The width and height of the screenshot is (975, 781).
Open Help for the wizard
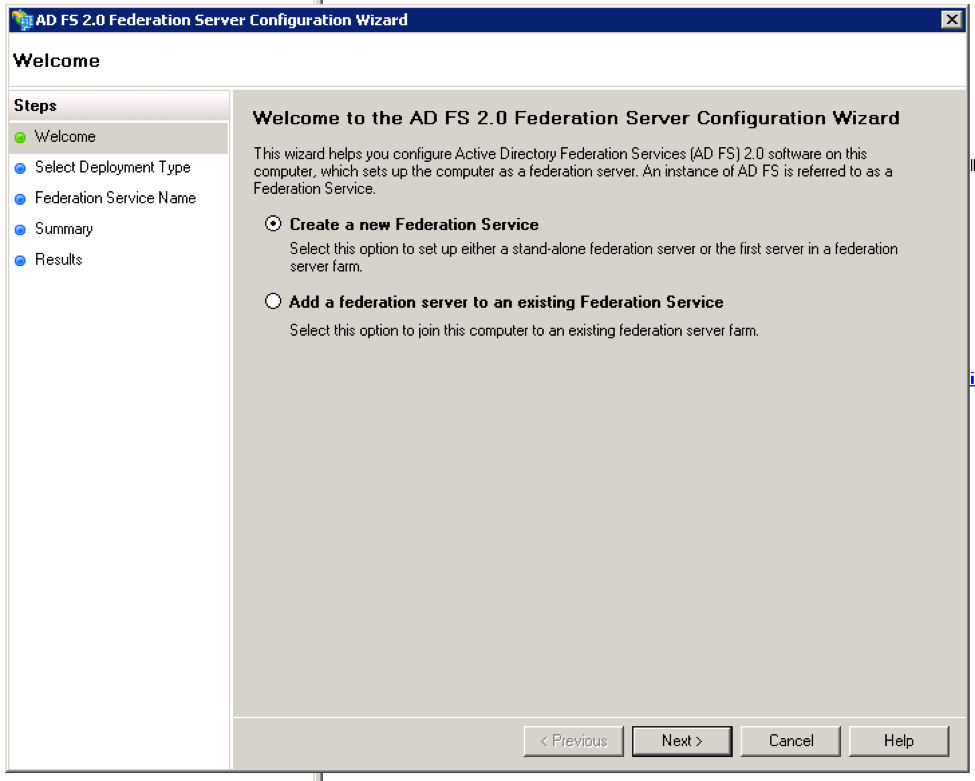click(899, 741)
